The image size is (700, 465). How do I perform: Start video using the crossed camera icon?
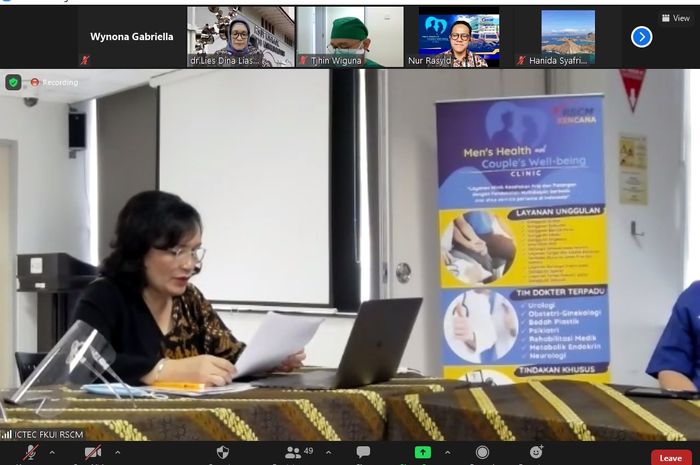click(x=92, y=453)
